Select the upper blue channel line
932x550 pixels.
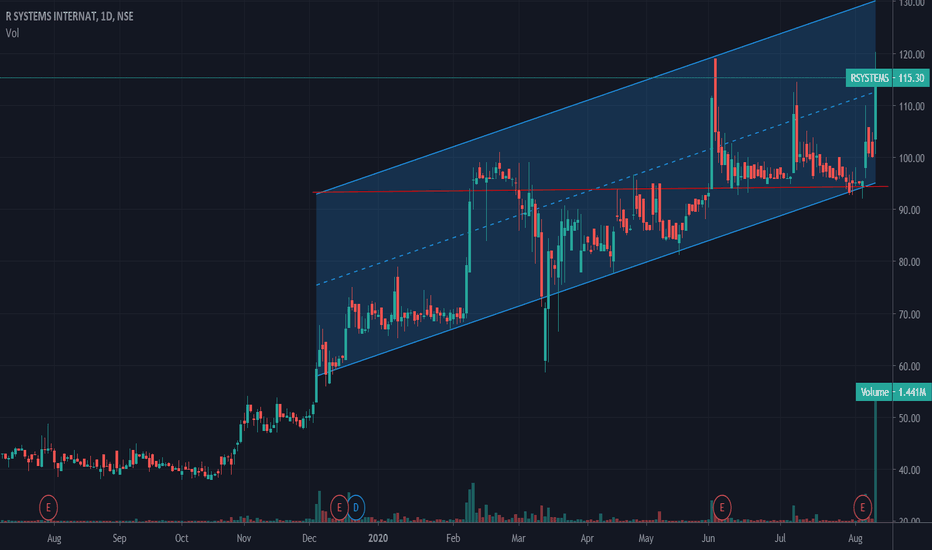(594, 99)
